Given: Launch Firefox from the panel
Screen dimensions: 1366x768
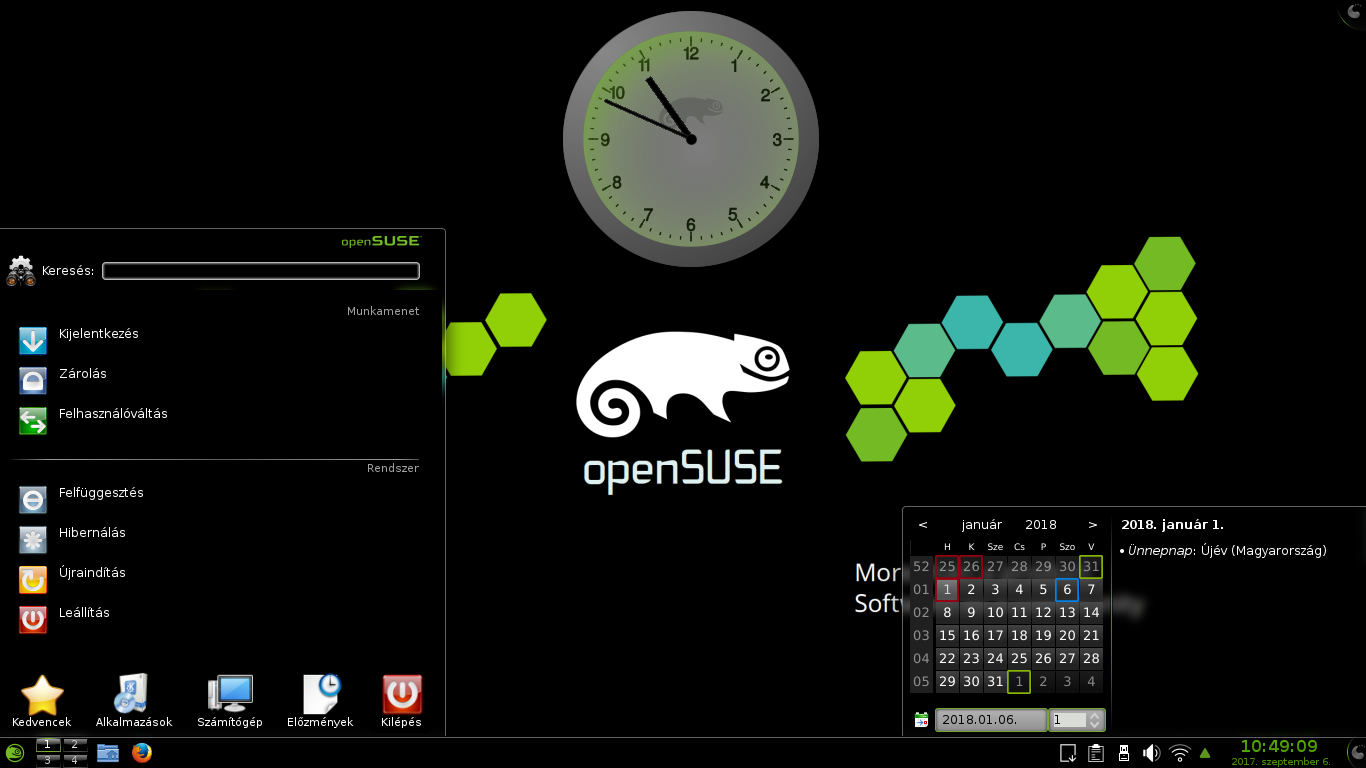Looking at the screenshot, I should click(142, 753).
